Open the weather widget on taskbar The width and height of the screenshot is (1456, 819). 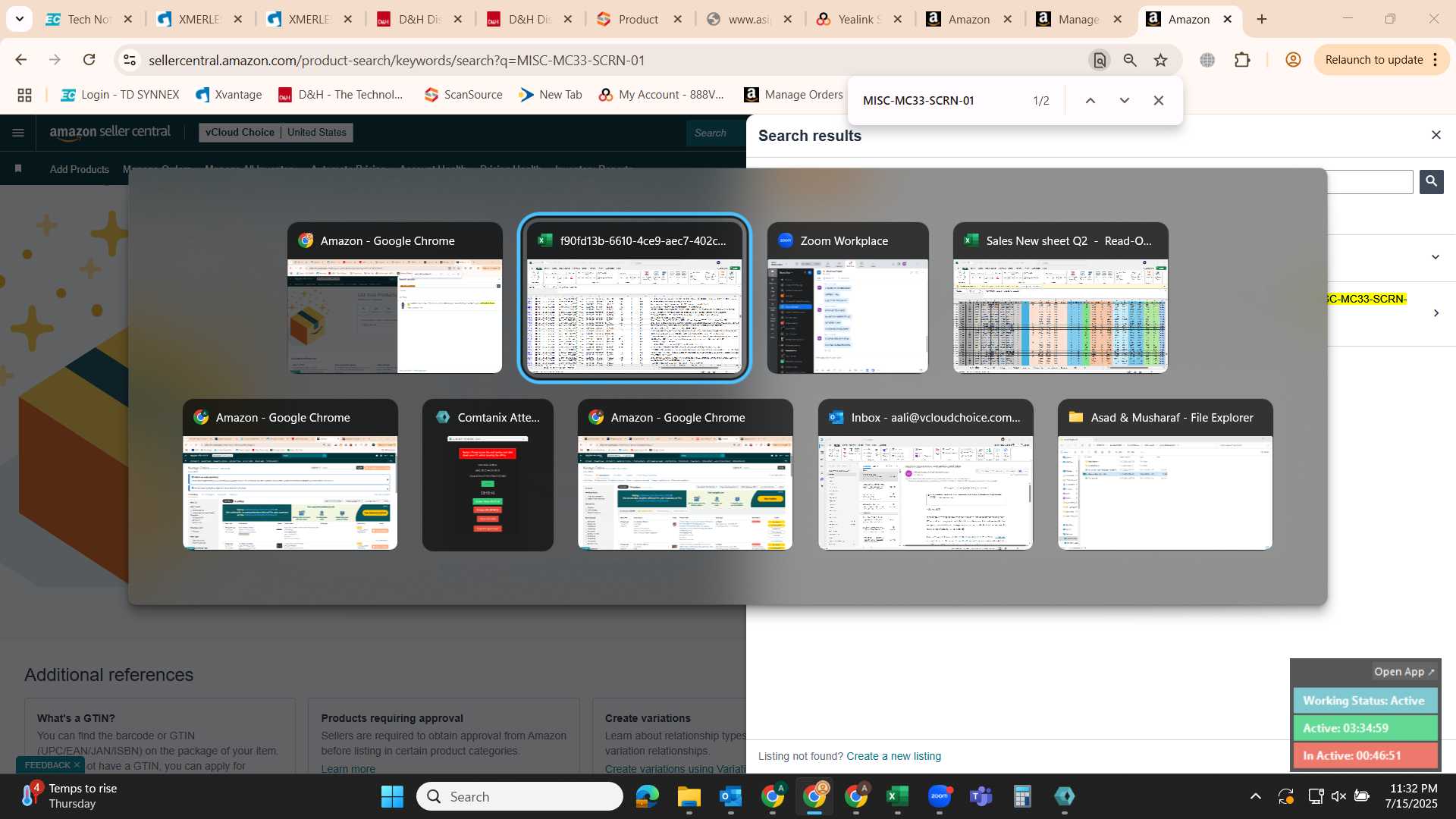(x=68, y=796)
